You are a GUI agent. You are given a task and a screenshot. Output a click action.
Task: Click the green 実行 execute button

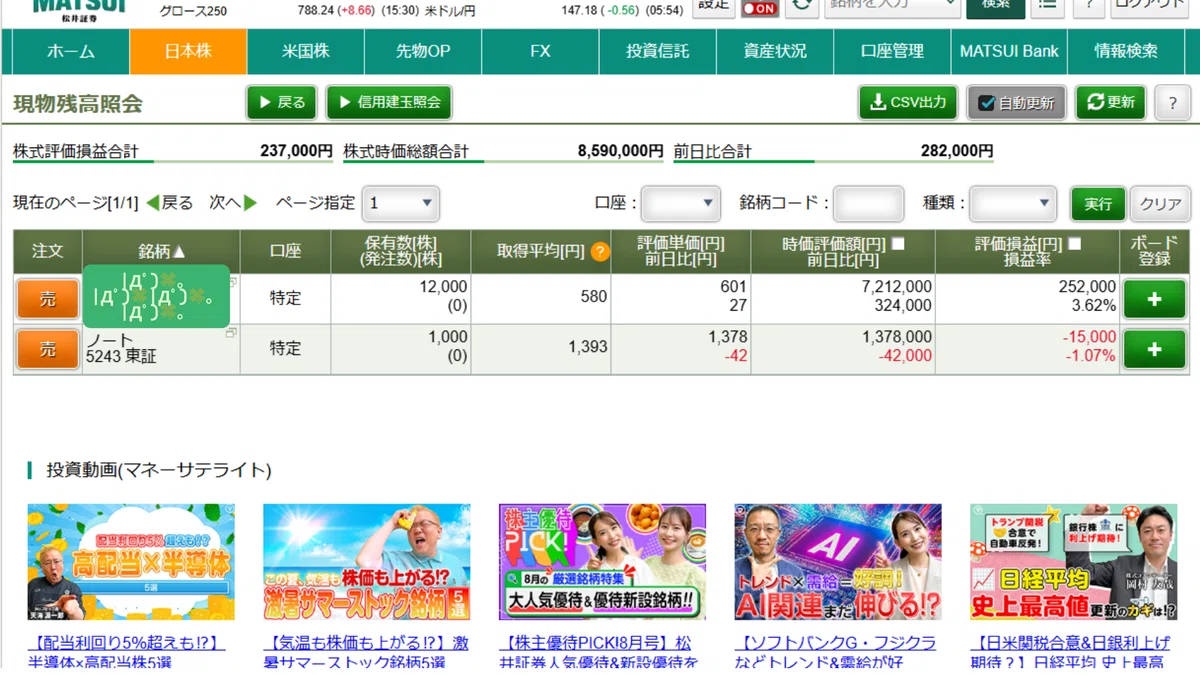[x=1098, y=203]
